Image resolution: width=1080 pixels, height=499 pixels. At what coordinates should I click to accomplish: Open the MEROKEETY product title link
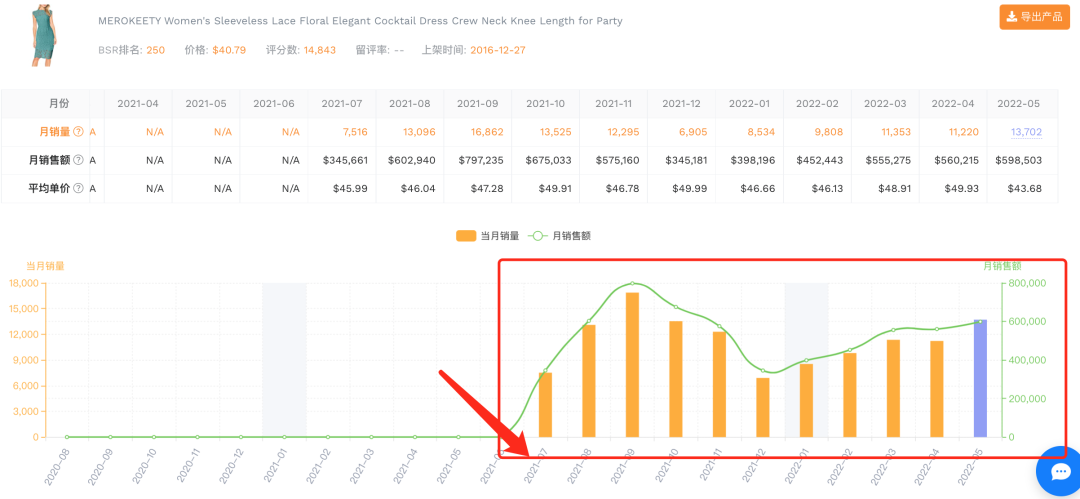pos(360,21)
